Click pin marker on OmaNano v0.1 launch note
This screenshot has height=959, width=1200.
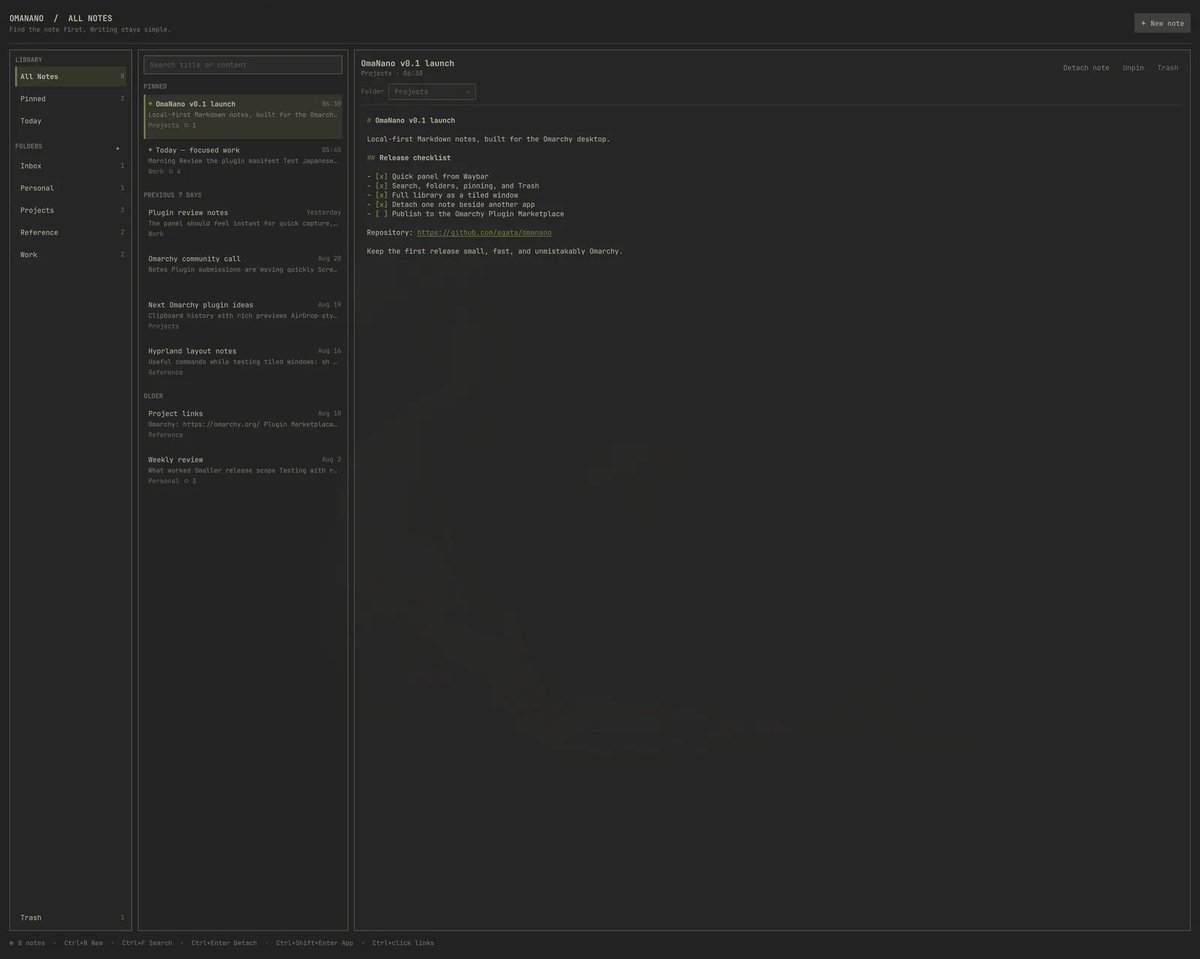[150, 104]
